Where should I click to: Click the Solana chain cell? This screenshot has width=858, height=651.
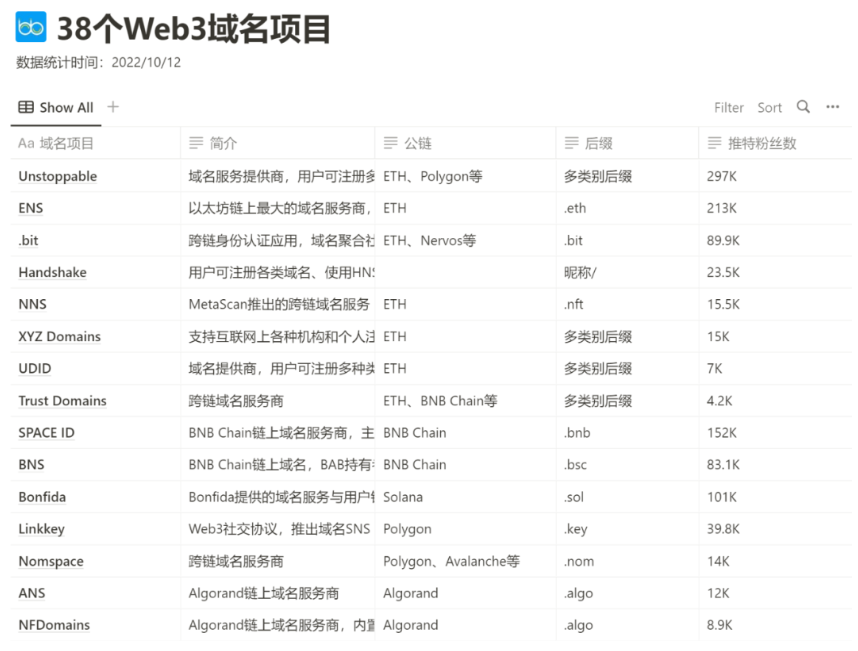pyautogui.click(x=466, y=497)
